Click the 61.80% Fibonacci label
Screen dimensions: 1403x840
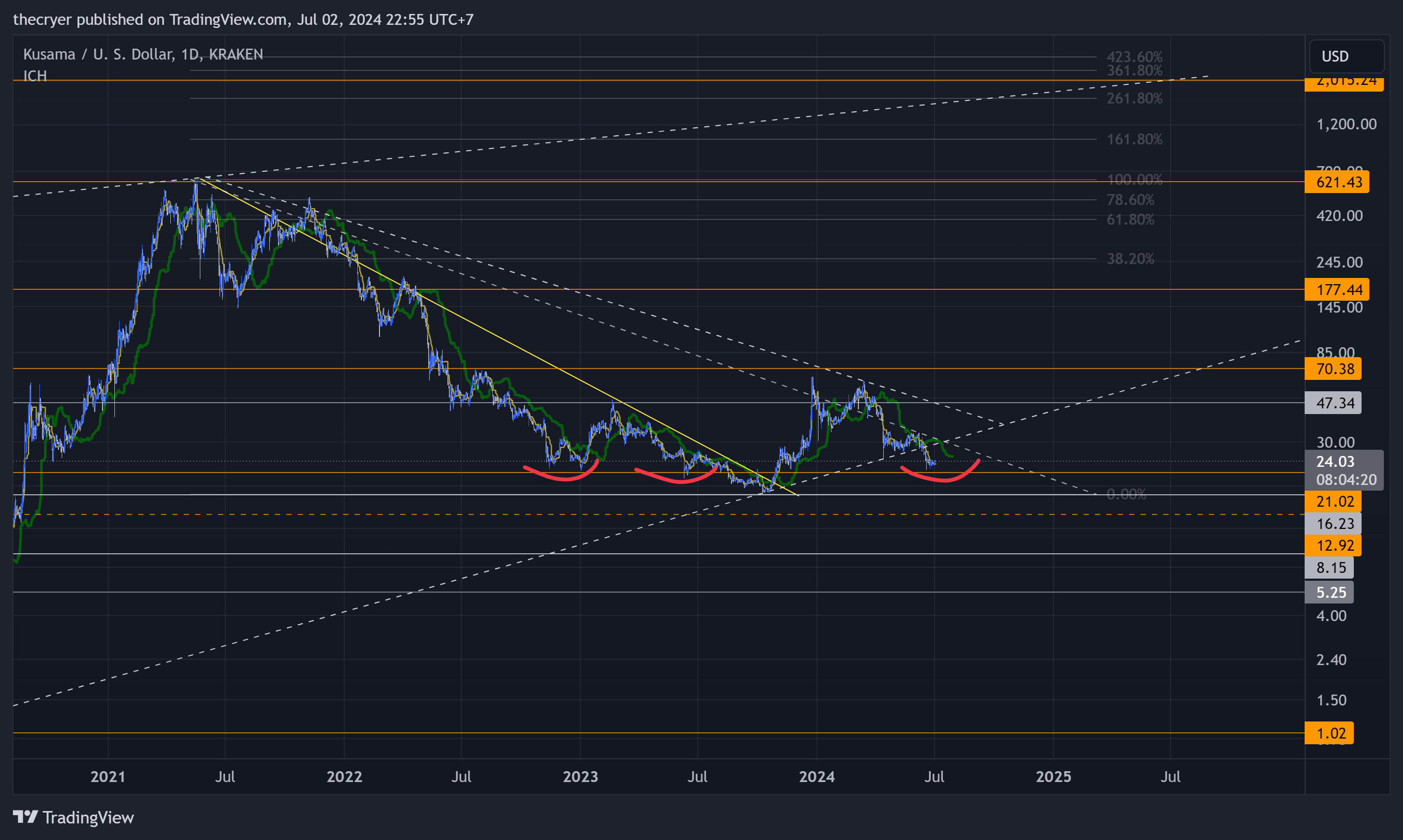[x=1130, y=219]
